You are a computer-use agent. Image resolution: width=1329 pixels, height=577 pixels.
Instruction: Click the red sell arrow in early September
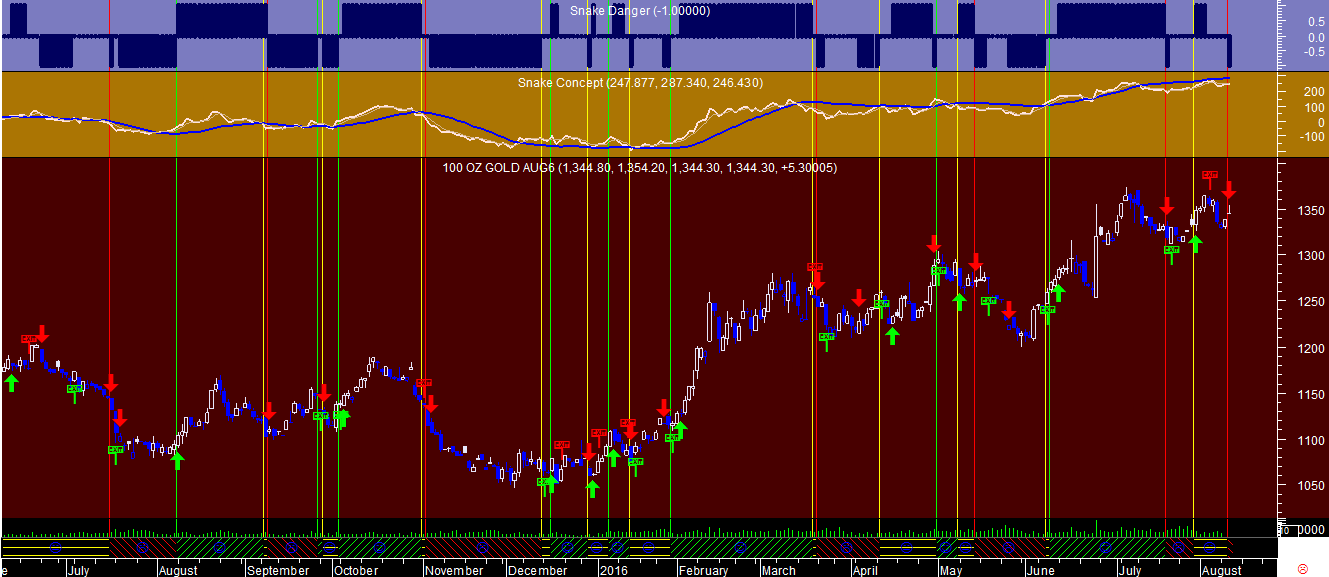pyautogui.click(x=269, y=410)
